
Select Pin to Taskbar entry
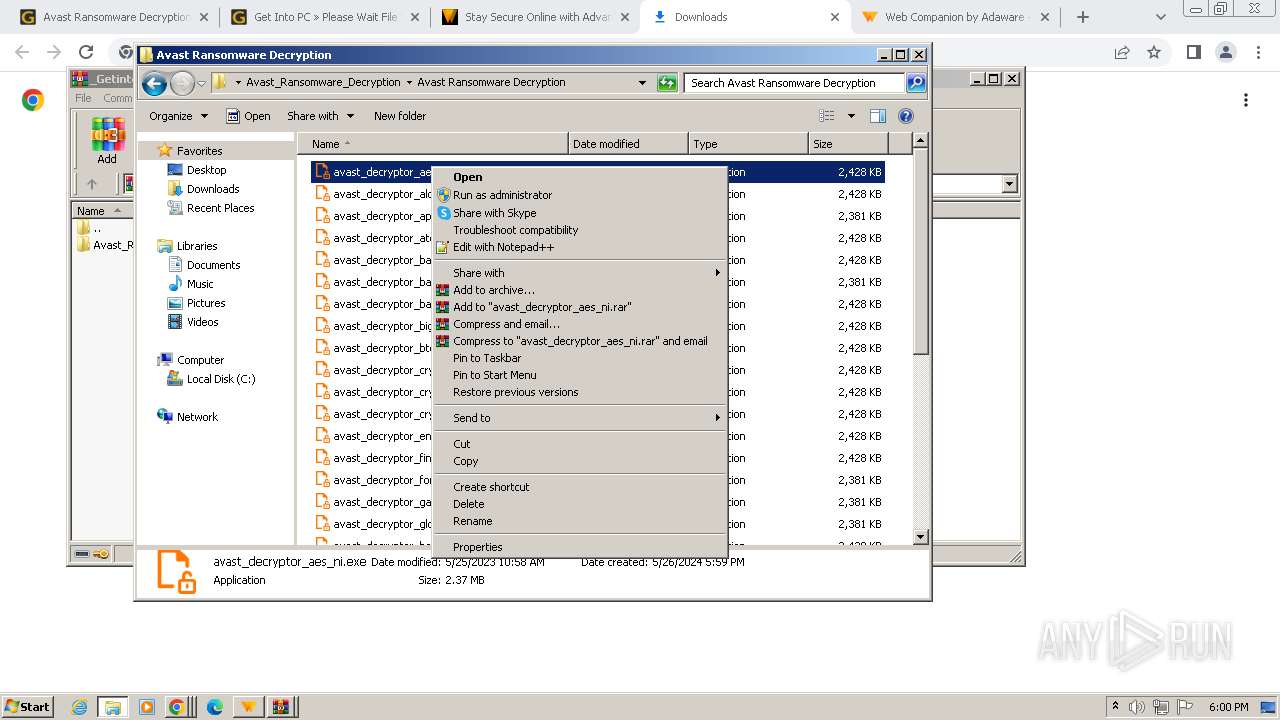click(579, 358)
